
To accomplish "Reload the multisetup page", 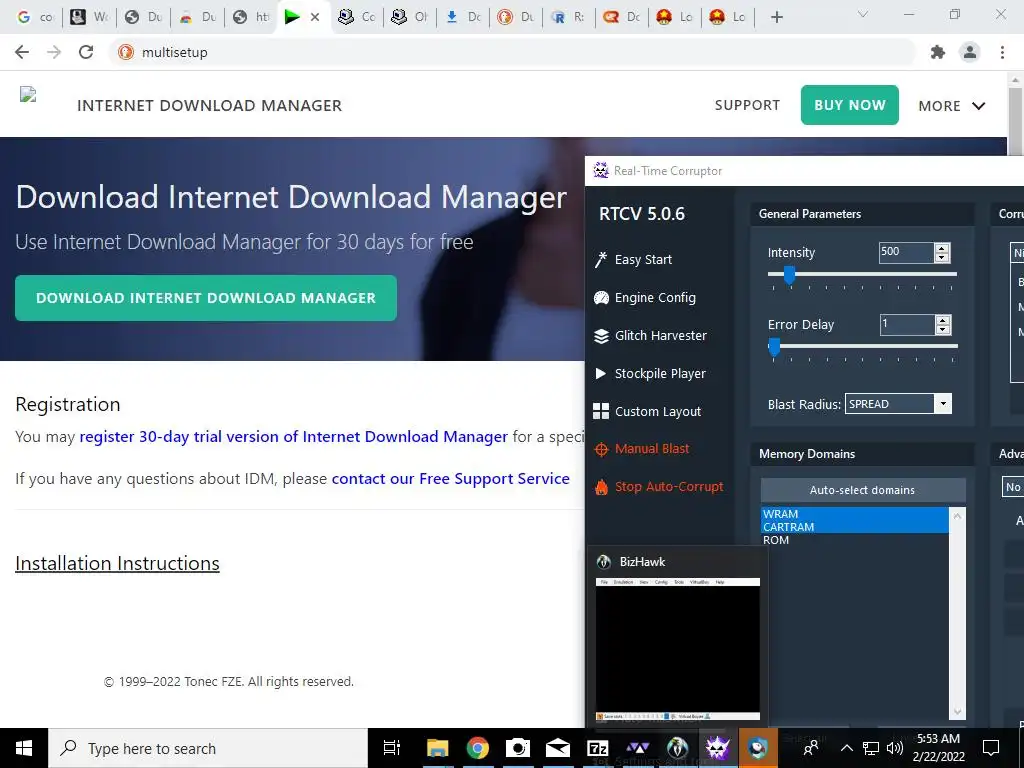I will click(86, 52).
